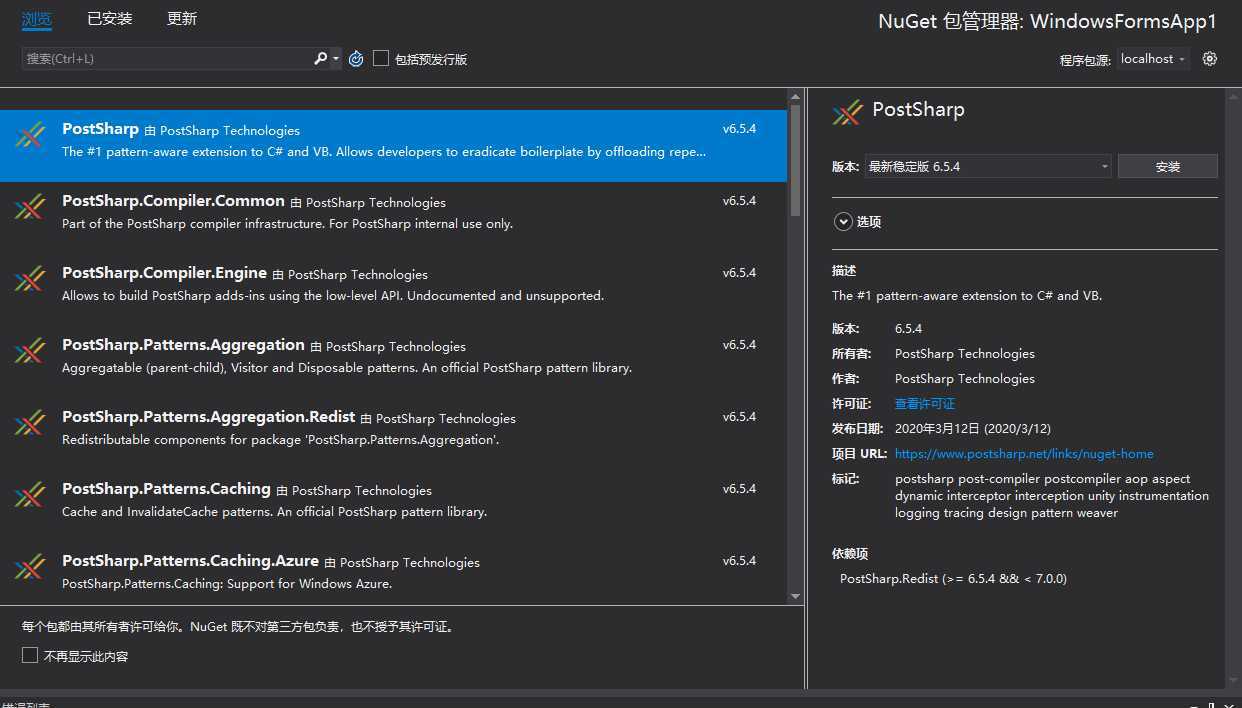Screen dimensions: 1242x708
Task: Click the 作者 value PostSharp Technologies
Action: (x=964, y=379)
